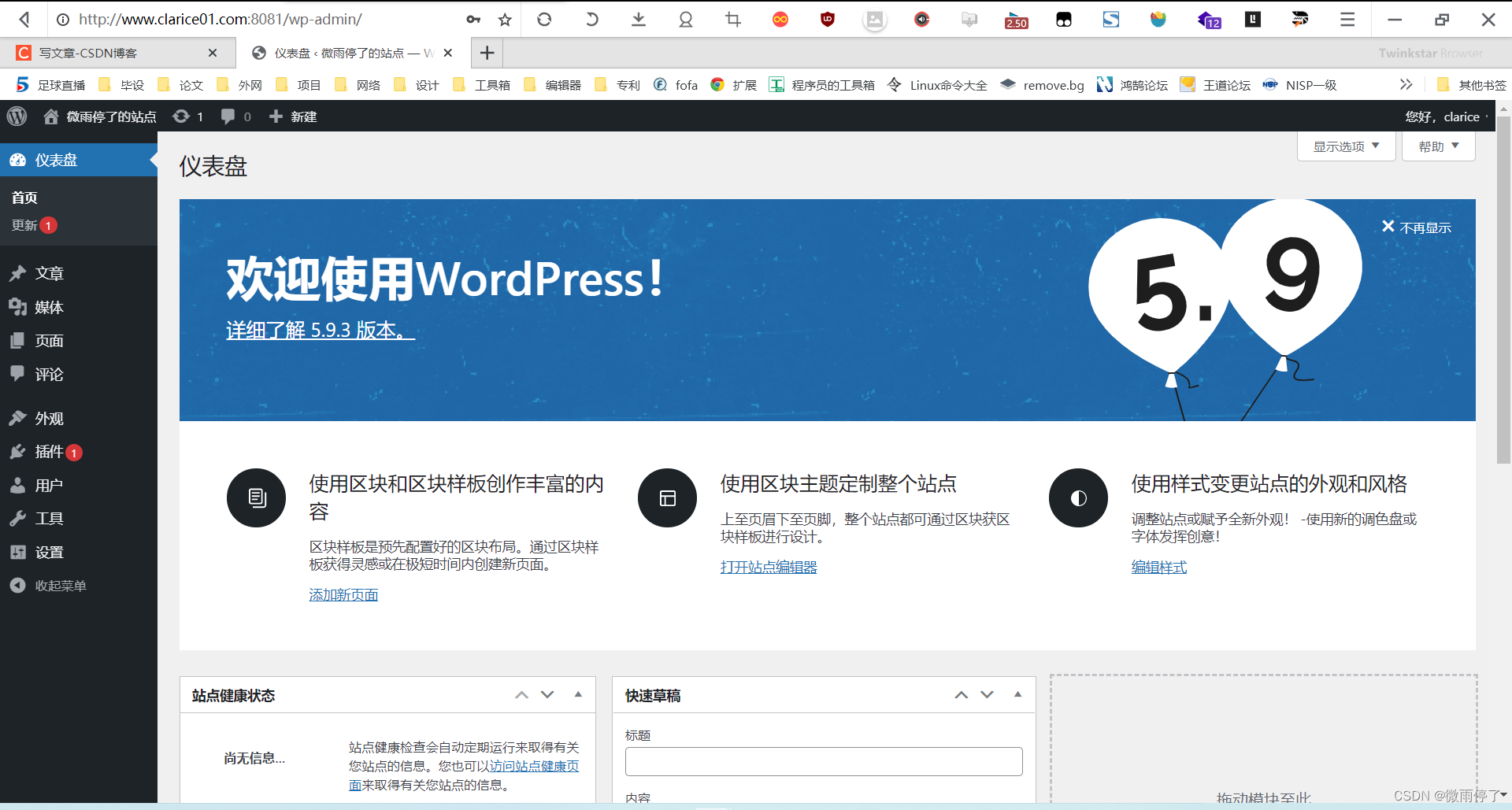Screen dimensions: 1512x810
Task: Click 编辑样式 link
Action: 1159,567
